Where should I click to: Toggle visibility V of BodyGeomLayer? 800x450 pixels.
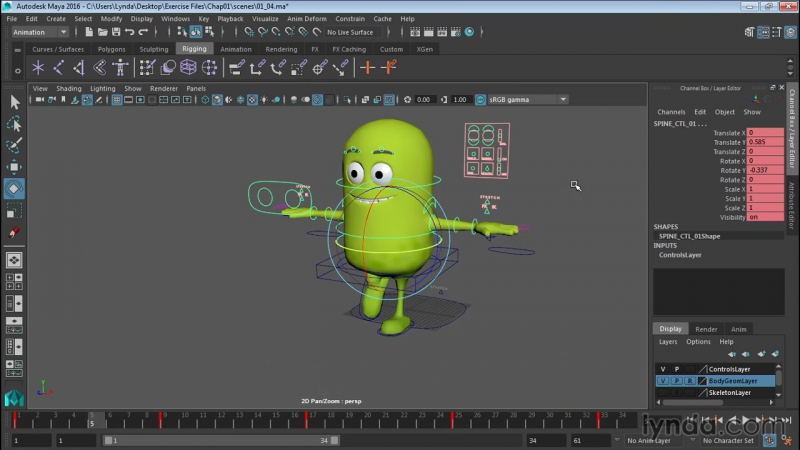pyautogui.click(x=663, y=381)
